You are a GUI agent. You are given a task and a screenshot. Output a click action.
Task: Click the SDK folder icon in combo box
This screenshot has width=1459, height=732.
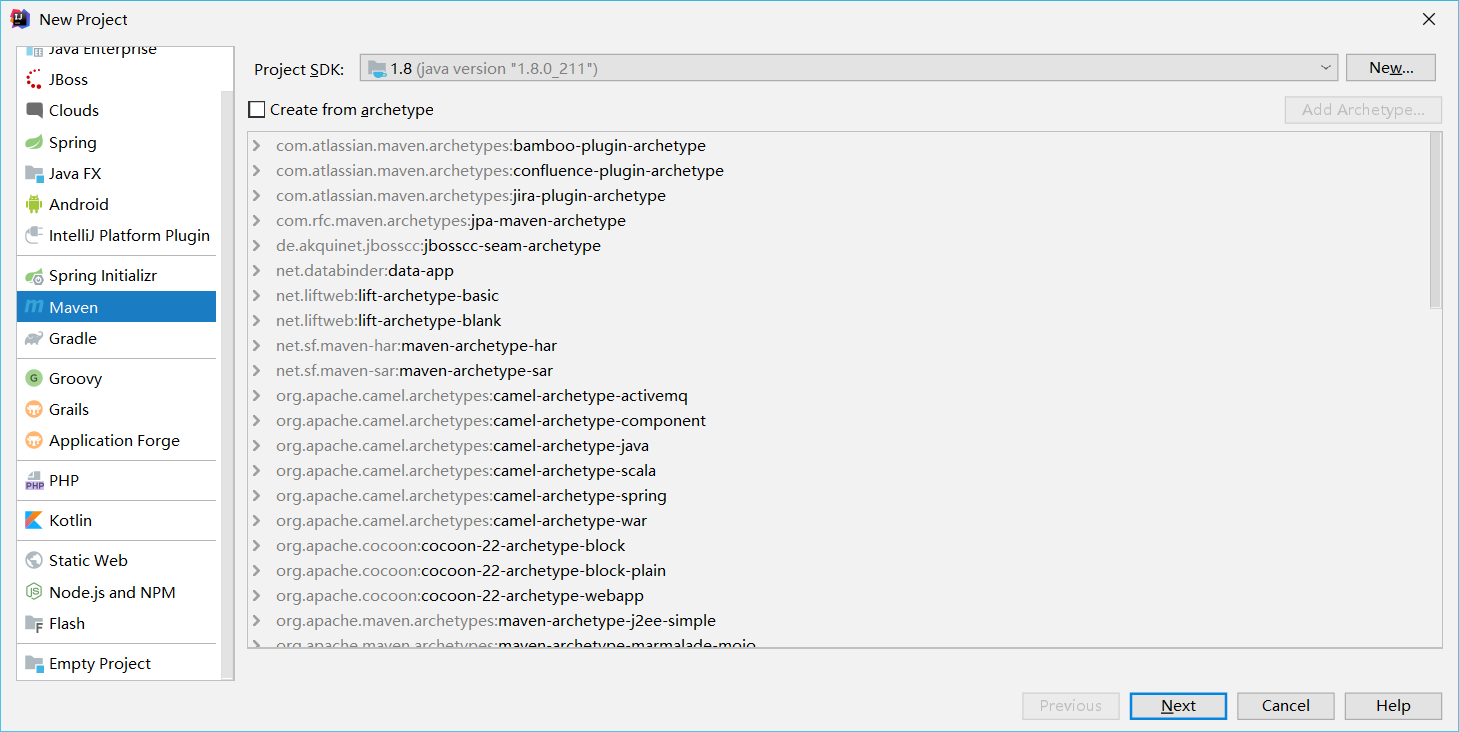point(377,69)
